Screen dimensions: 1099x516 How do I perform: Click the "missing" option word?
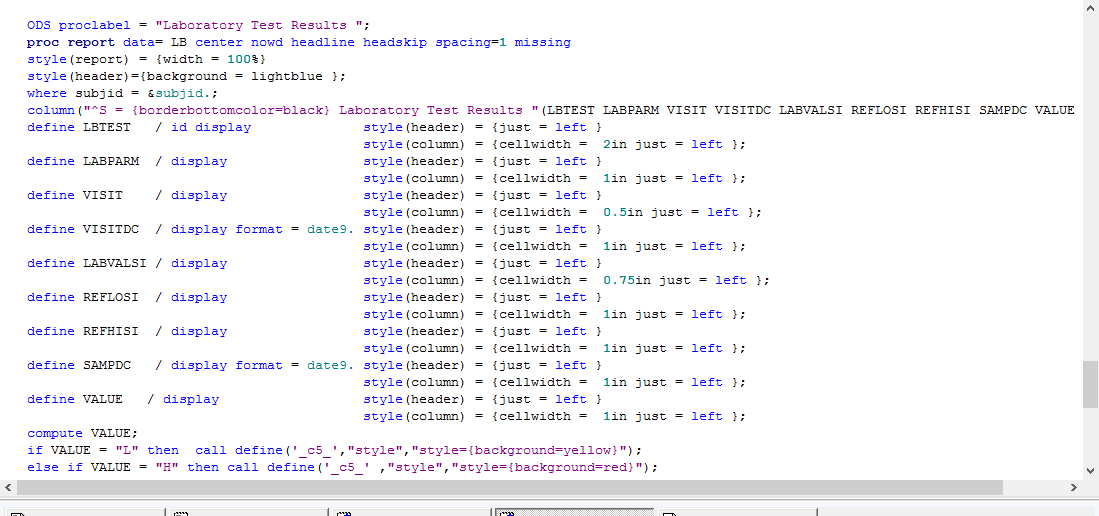pyautogui.click(x=542, y=42)
